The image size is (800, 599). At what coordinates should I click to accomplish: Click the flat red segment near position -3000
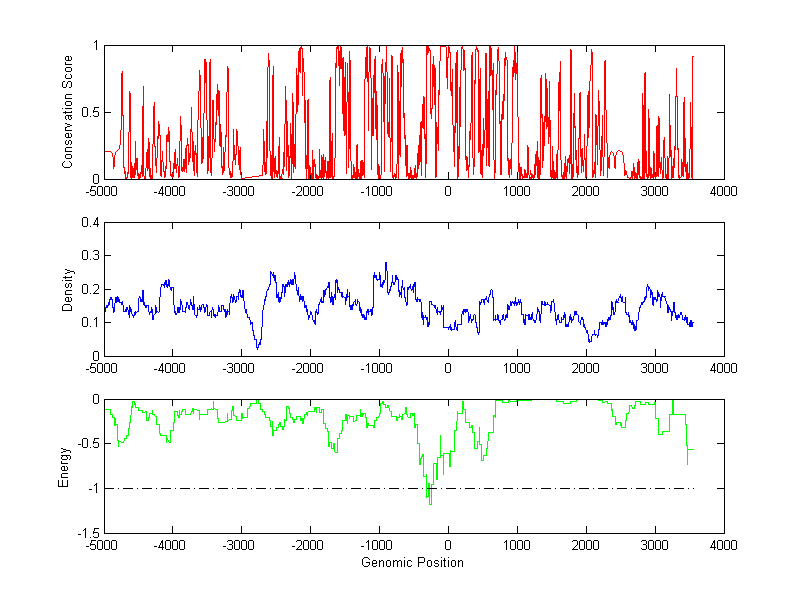pyautogui.click(x=254, y=176)
